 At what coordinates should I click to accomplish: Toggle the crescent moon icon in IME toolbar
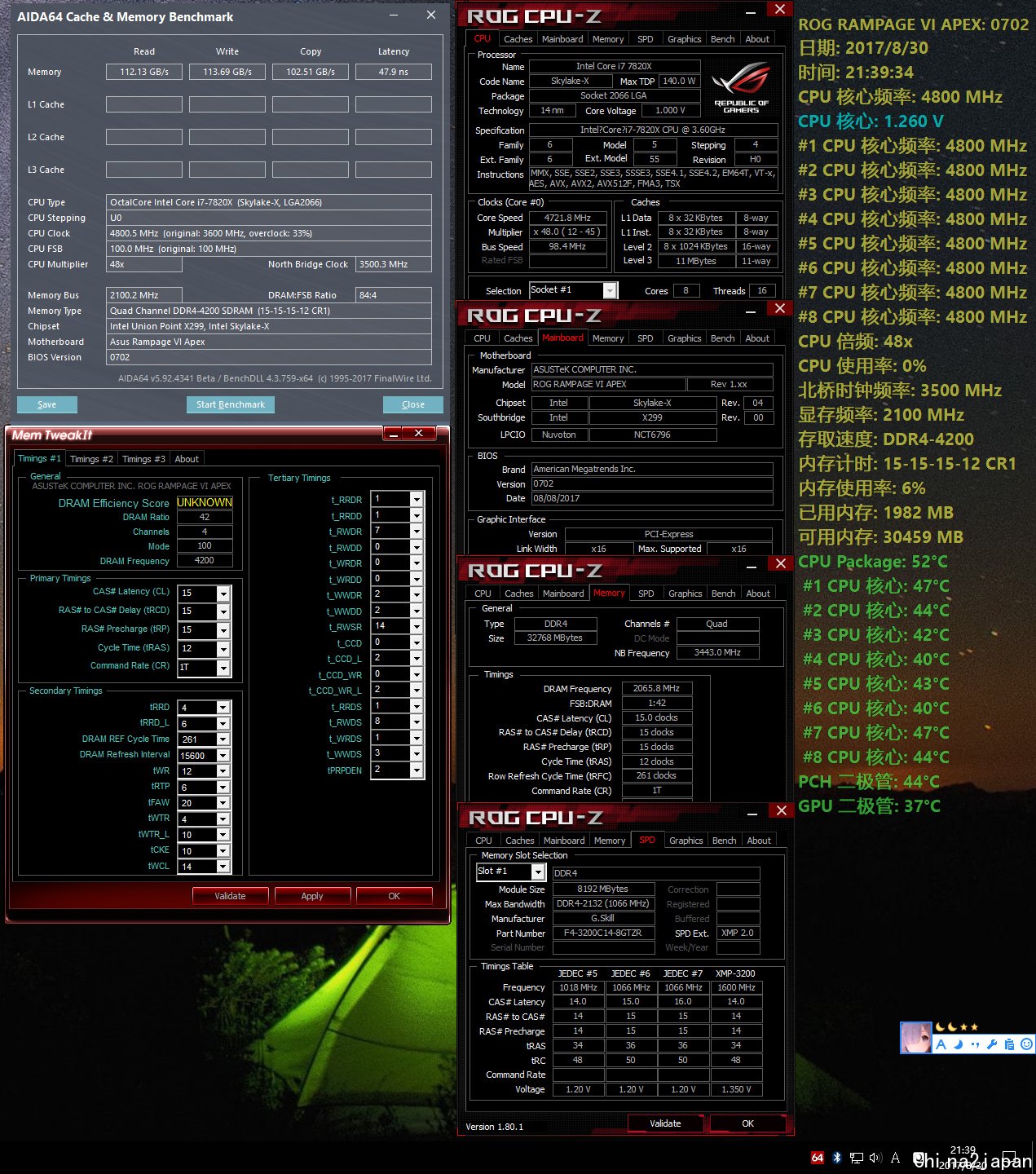[959, 1044]
